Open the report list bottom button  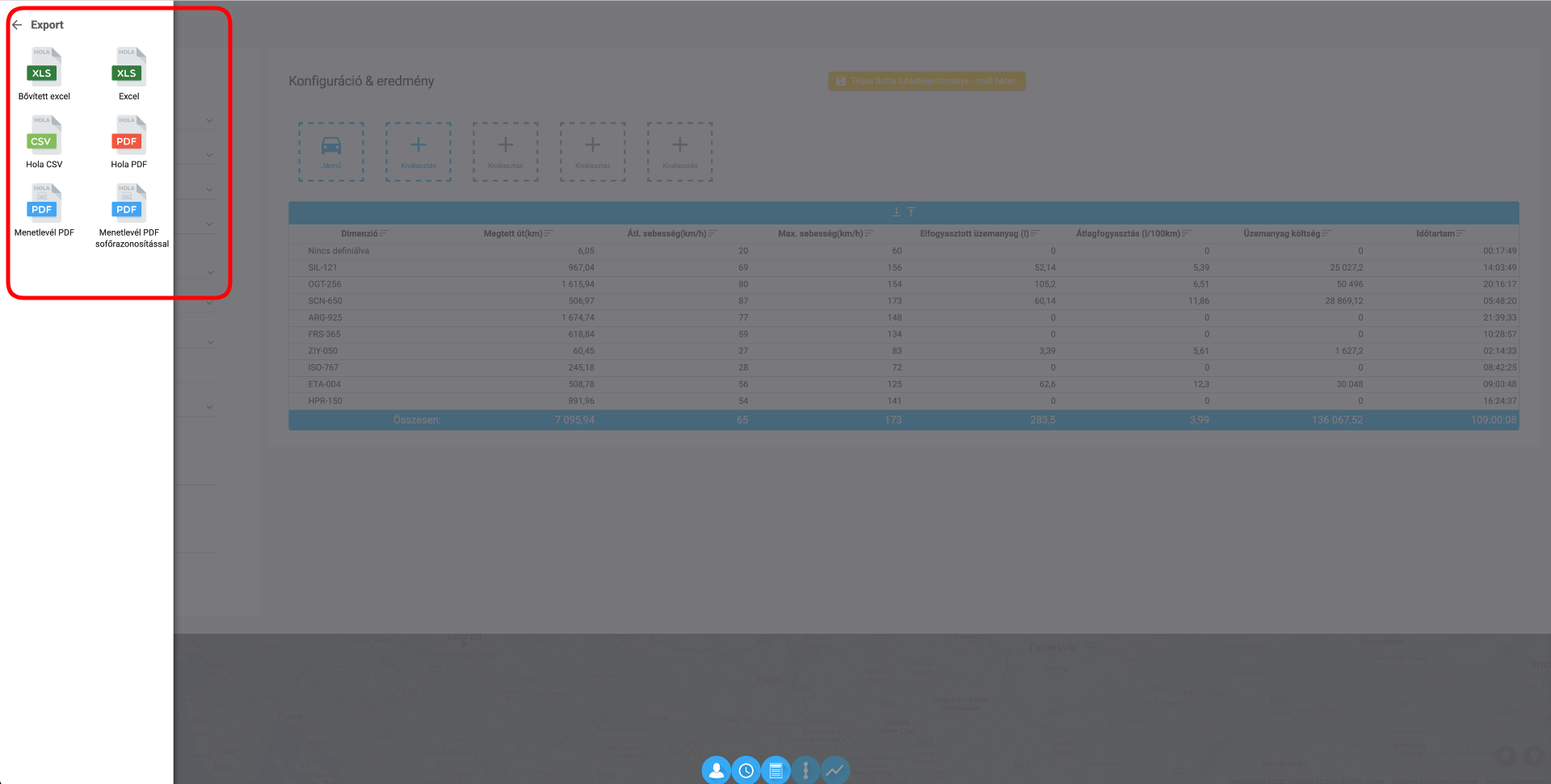tap(775, 770)
